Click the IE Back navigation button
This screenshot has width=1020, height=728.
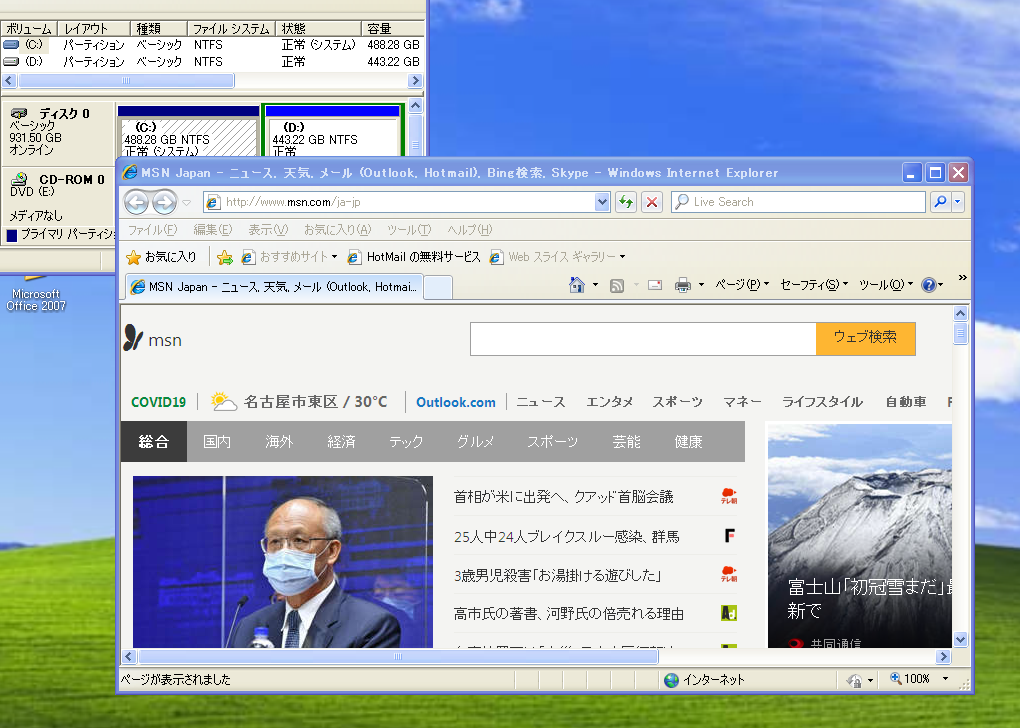(x=137, y=202)
